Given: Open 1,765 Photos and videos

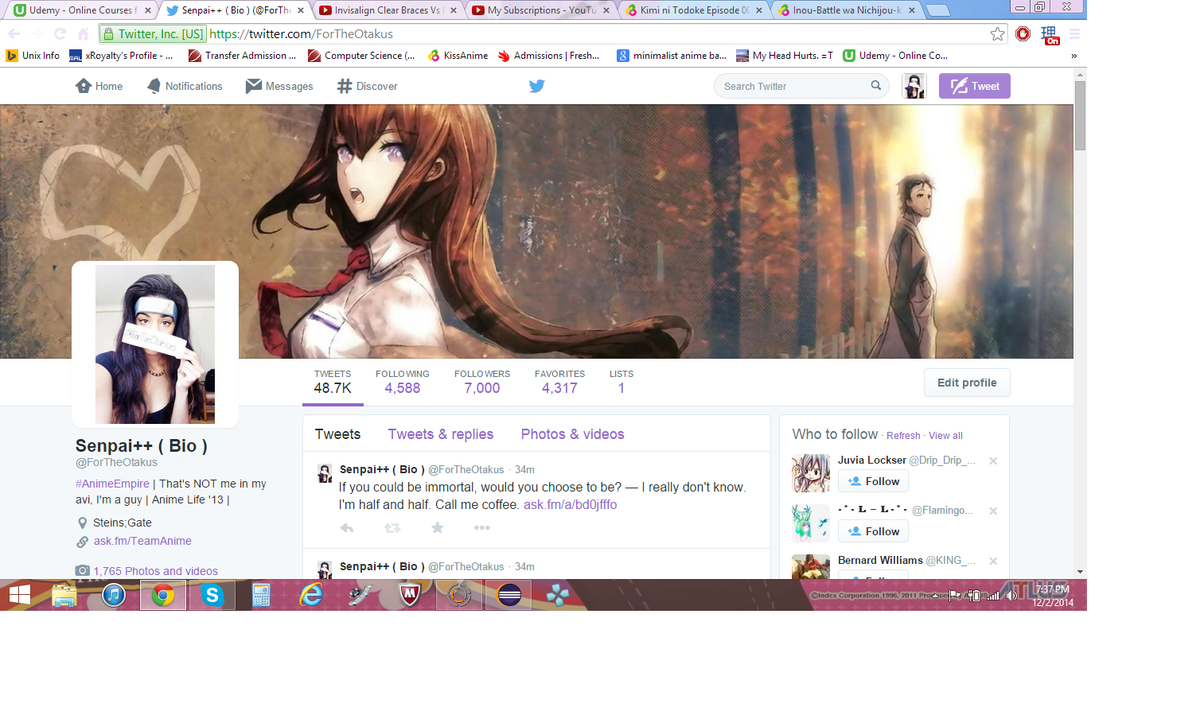Looking at the screenshot, I should pyautogui.click(x=155, y=571).
